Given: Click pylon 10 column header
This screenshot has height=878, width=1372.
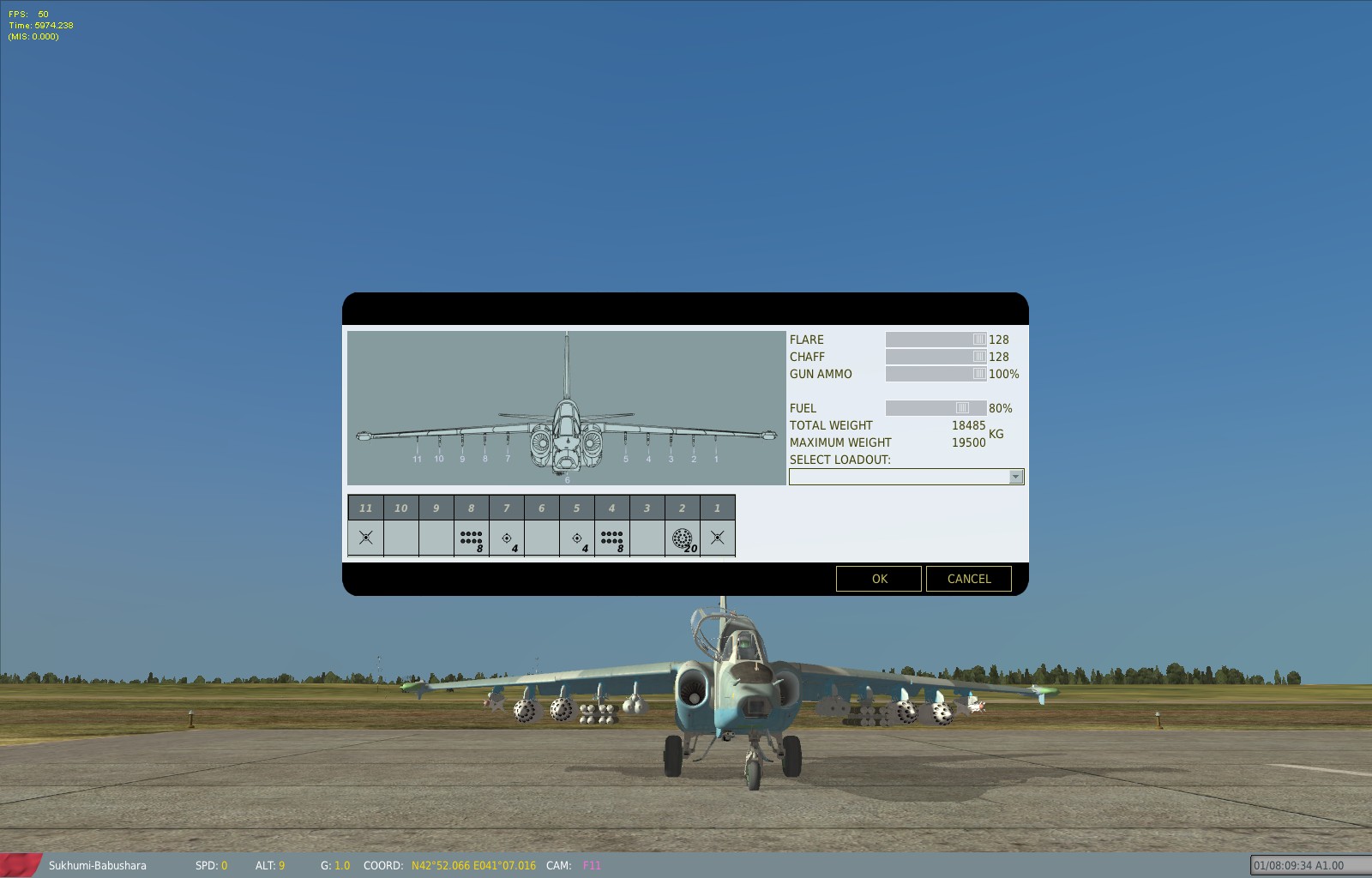Looking at the screenshot, I should coord(401,508).
